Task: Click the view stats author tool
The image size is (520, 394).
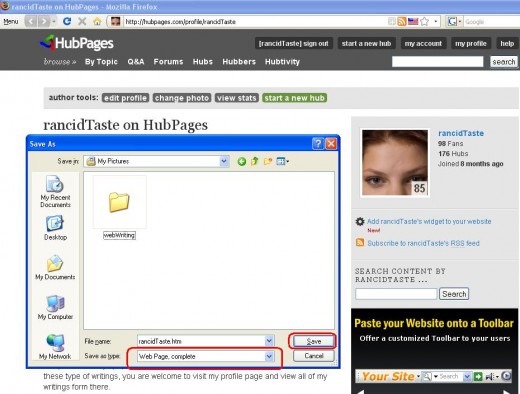Action: pyautogui.click(x=237, y=98)
